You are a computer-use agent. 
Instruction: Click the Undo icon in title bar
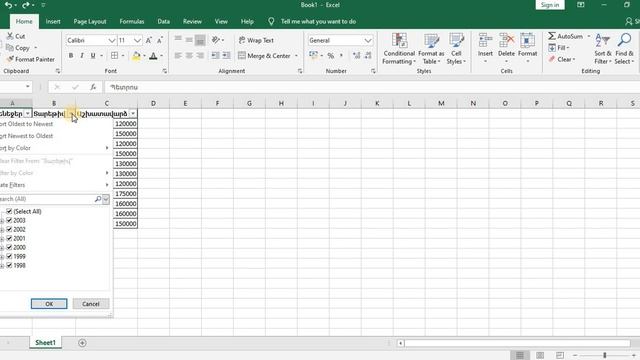pos(8,5)
